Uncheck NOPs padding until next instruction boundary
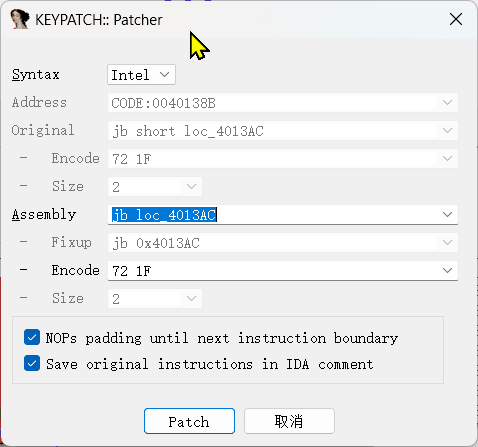 pos(32,338)
